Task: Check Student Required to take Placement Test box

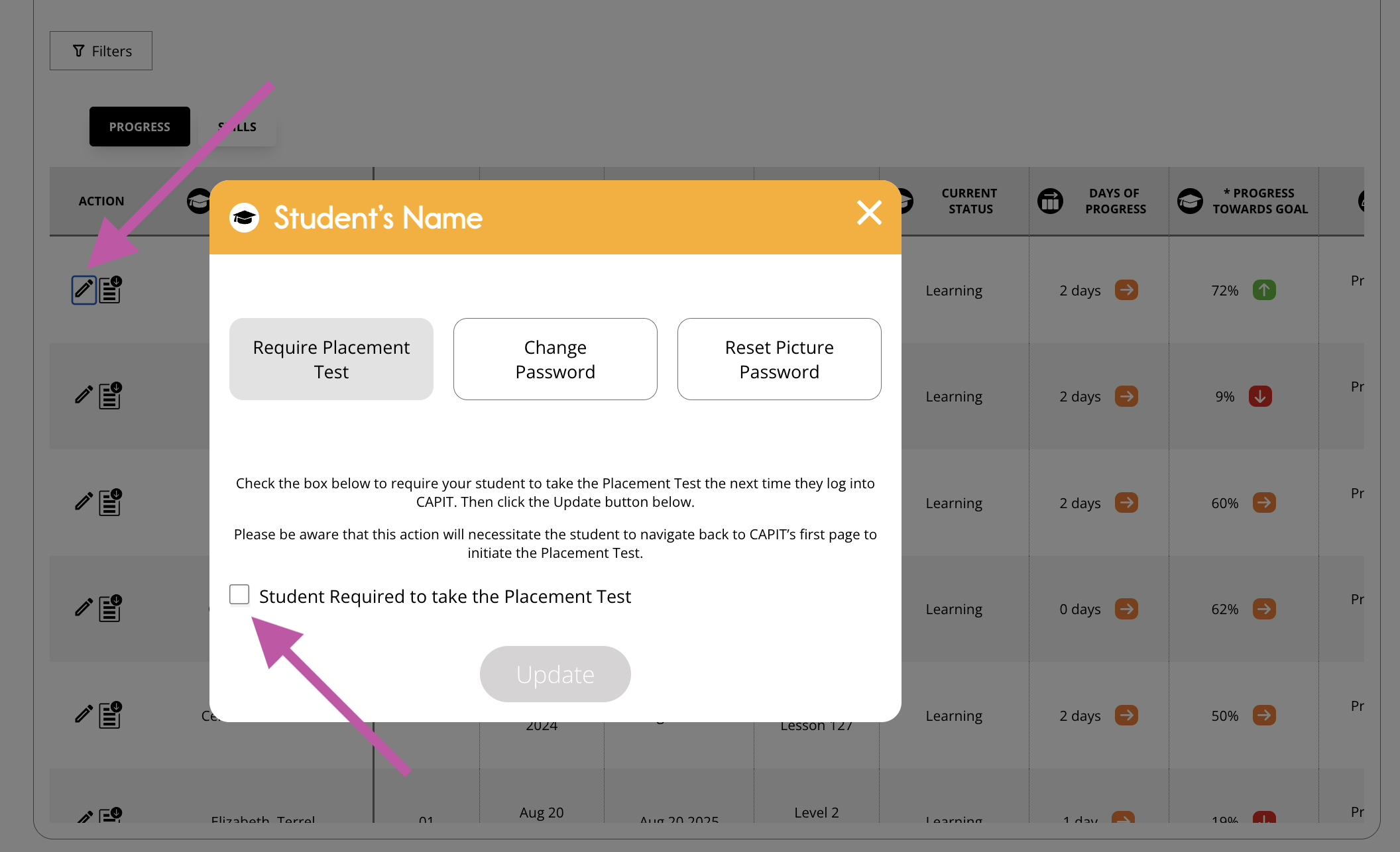Action: pyautogui.click(x=239, y=594)
